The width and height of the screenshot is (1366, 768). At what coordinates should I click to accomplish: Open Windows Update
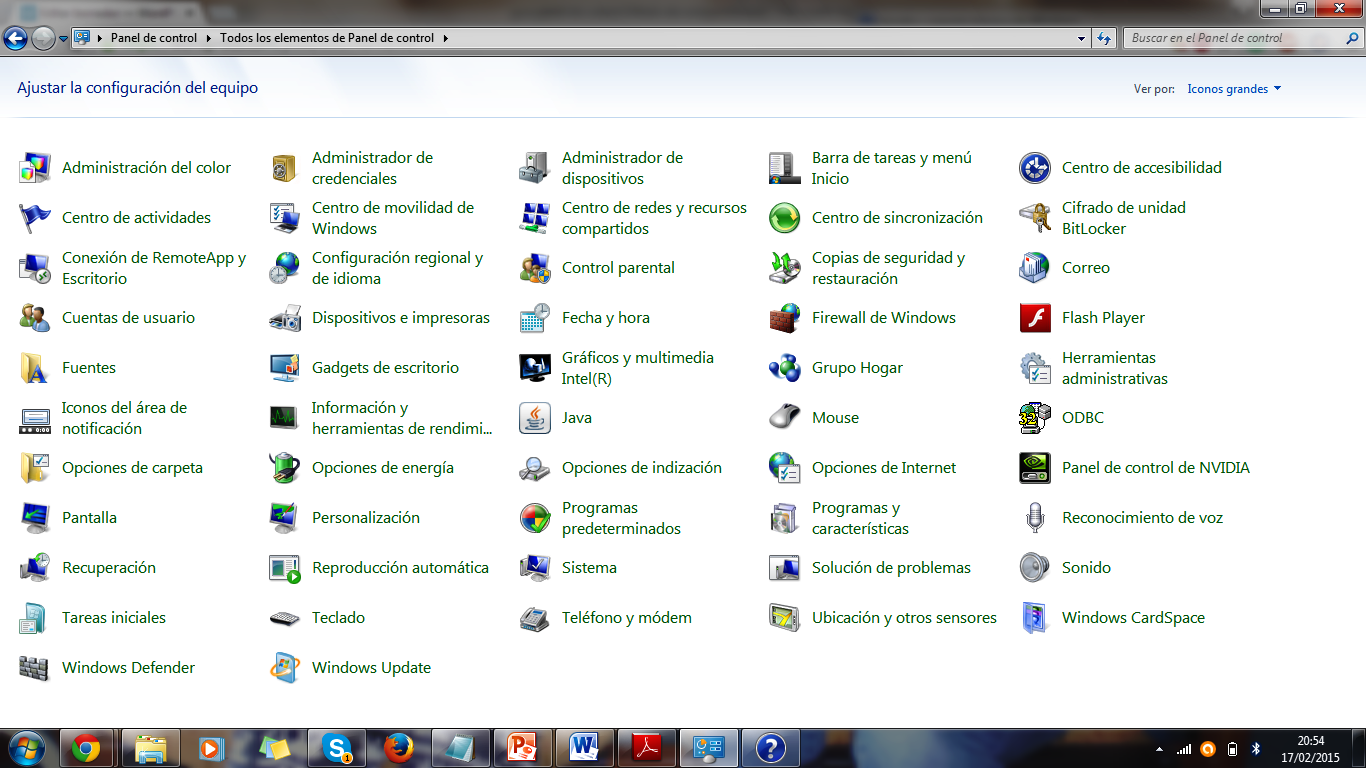tap(371, 667)
